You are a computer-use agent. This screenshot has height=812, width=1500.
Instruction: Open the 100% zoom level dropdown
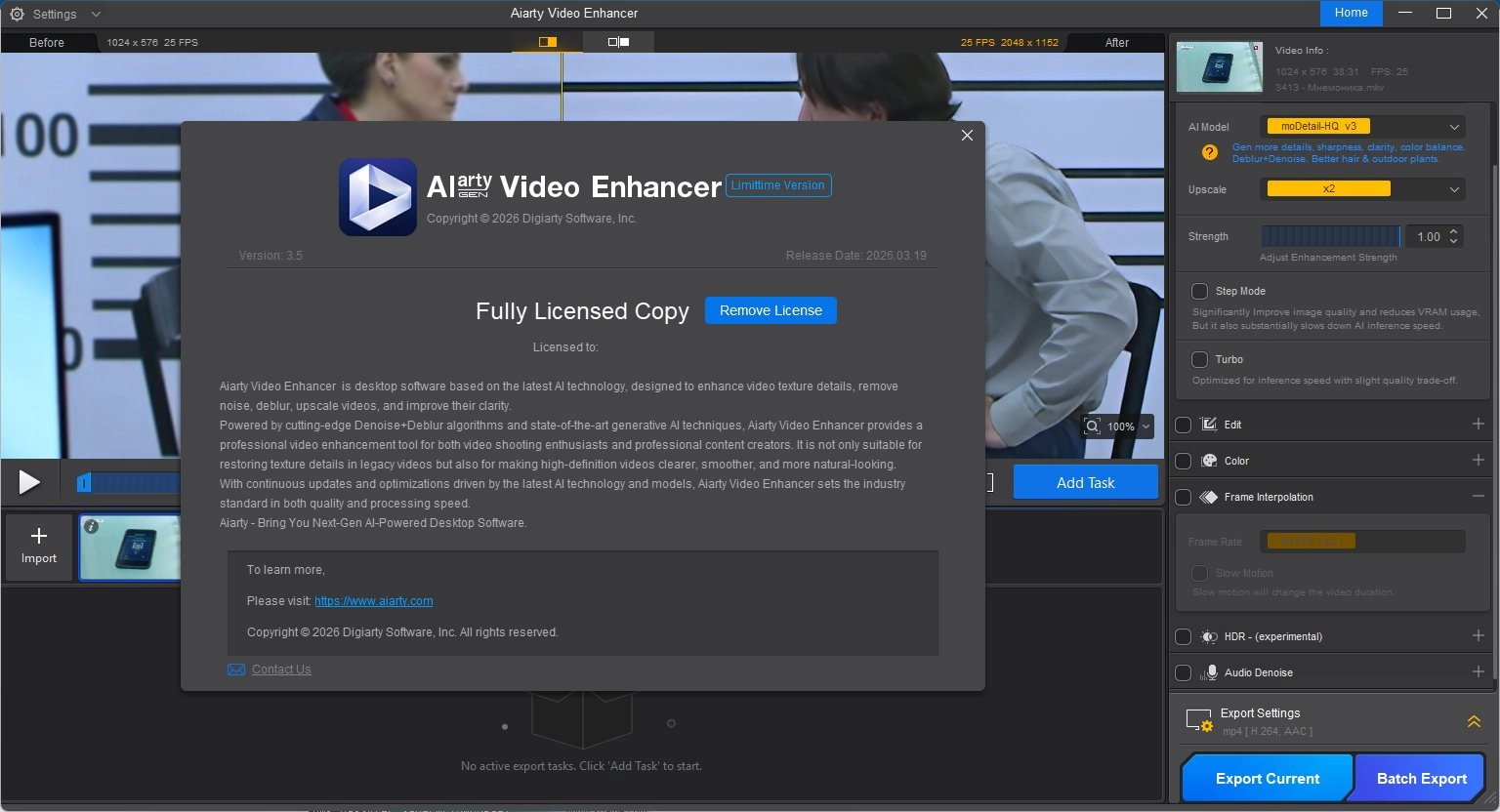pyautogui.click(x=1129, y=426)
